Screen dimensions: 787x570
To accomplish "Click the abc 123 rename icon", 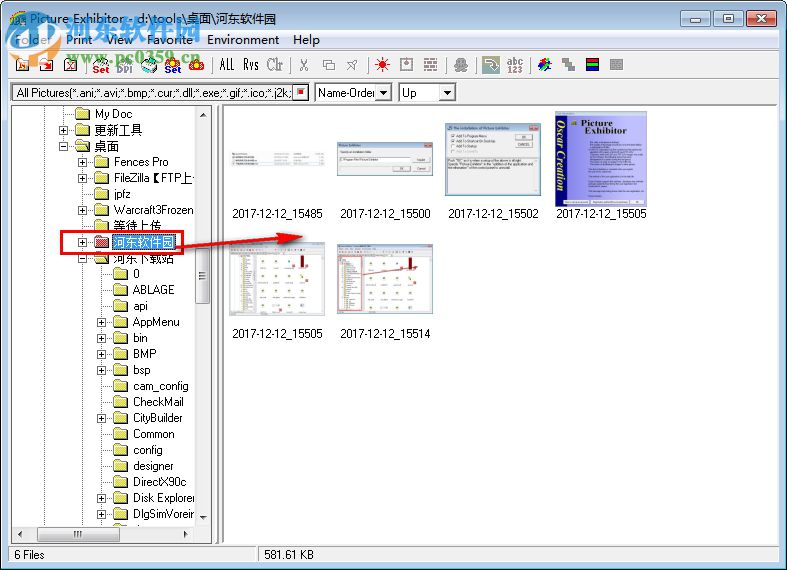I will pos(515,65).
